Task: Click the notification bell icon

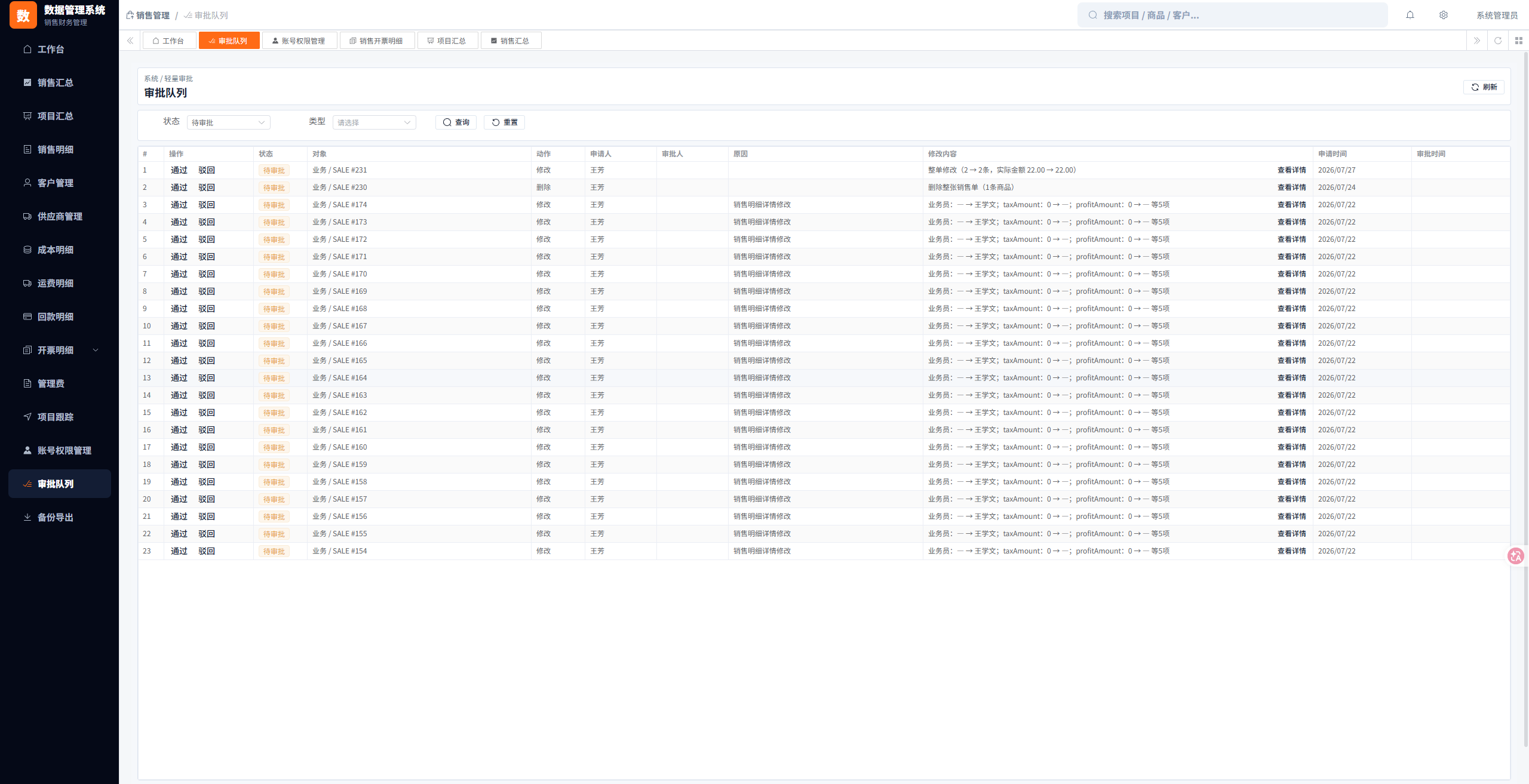Action: (x=1410, y=15)
